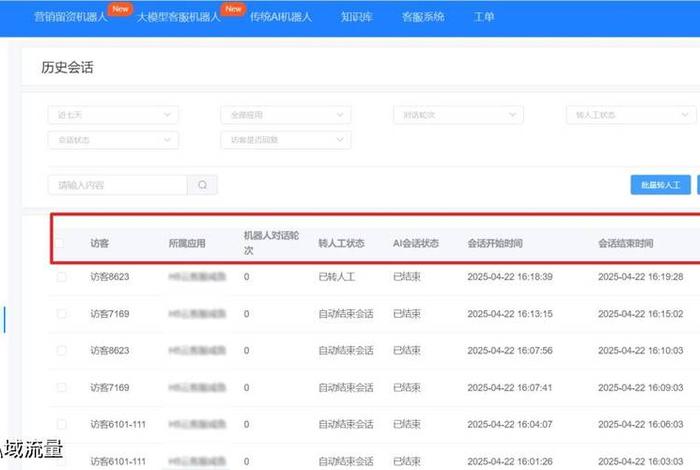Click the search magnifier icon button

(x=202, y=185)
